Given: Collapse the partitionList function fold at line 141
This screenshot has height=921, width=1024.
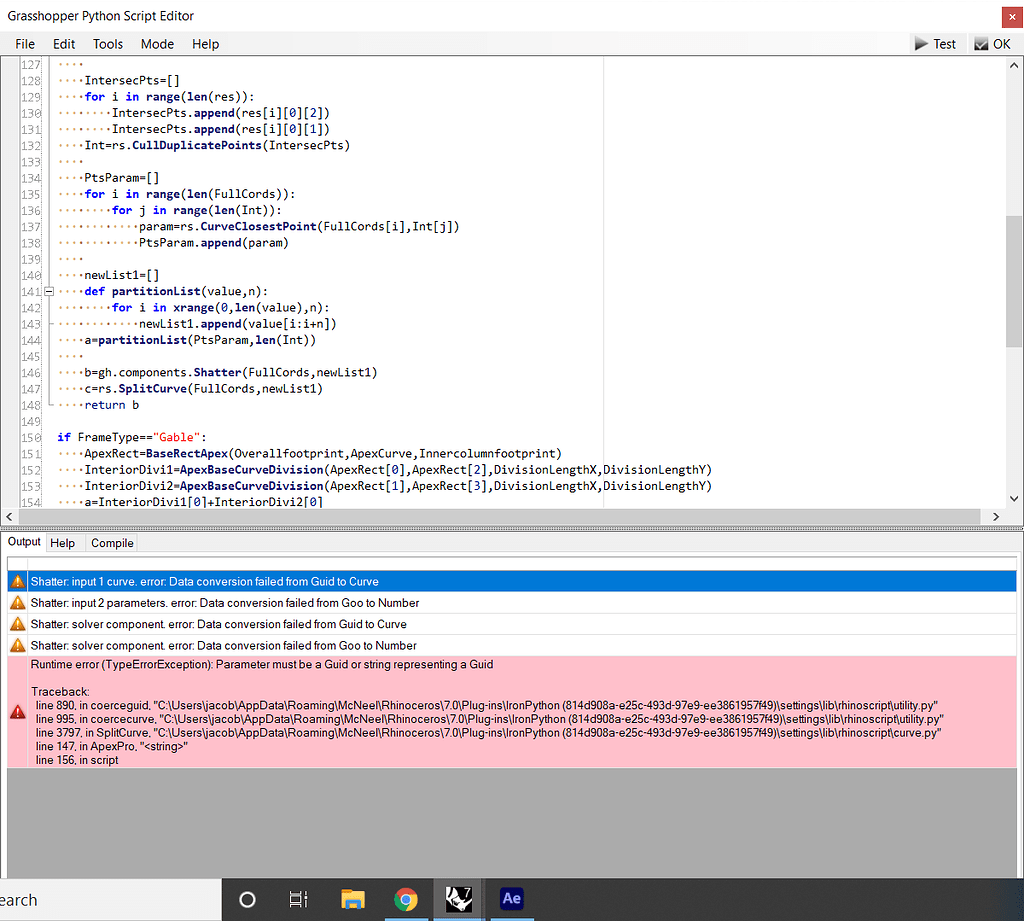Looking at the screenshot, I should tap(49, 291).
